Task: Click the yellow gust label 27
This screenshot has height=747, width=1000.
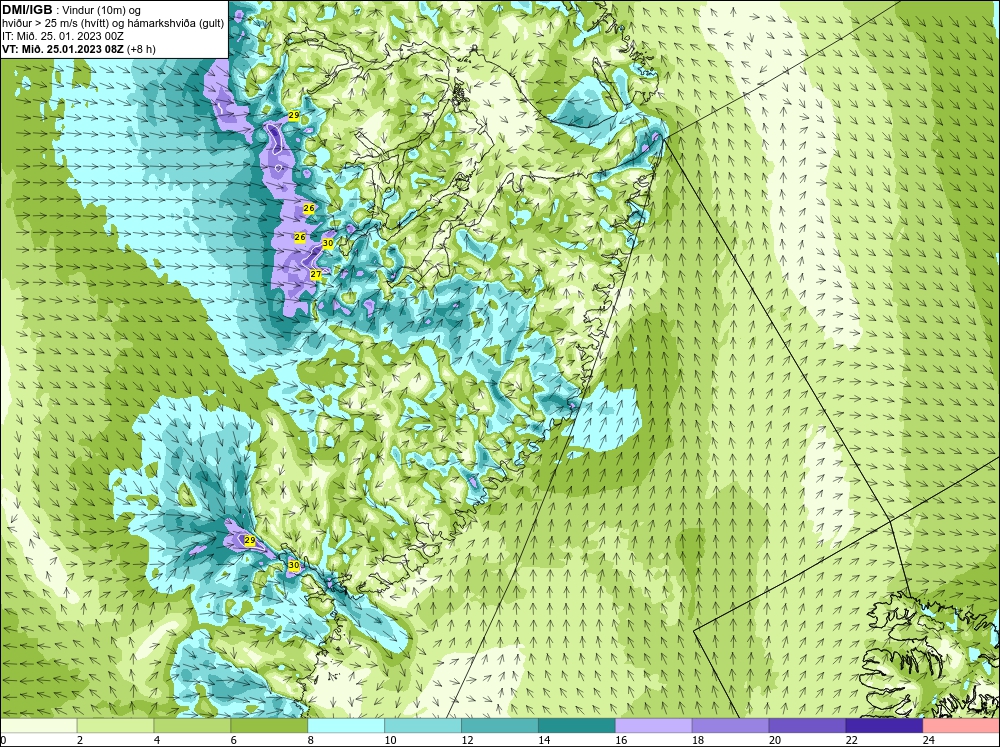Action: point(316,274)
